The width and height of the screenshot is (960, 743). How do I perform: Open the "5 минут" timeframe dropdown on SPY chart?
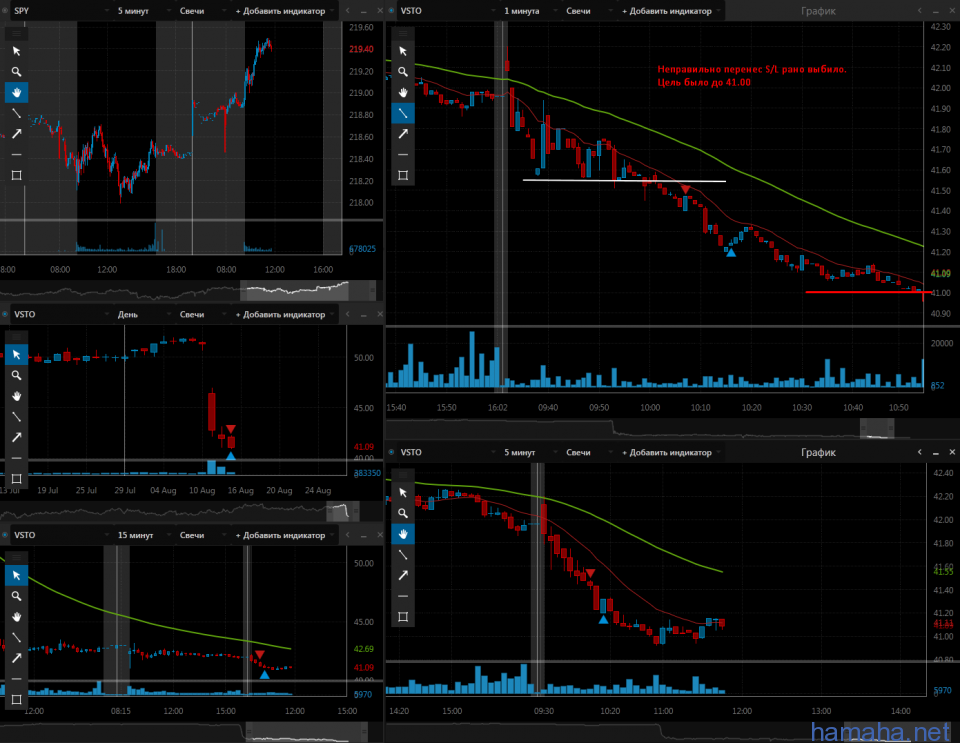point(140,11)
